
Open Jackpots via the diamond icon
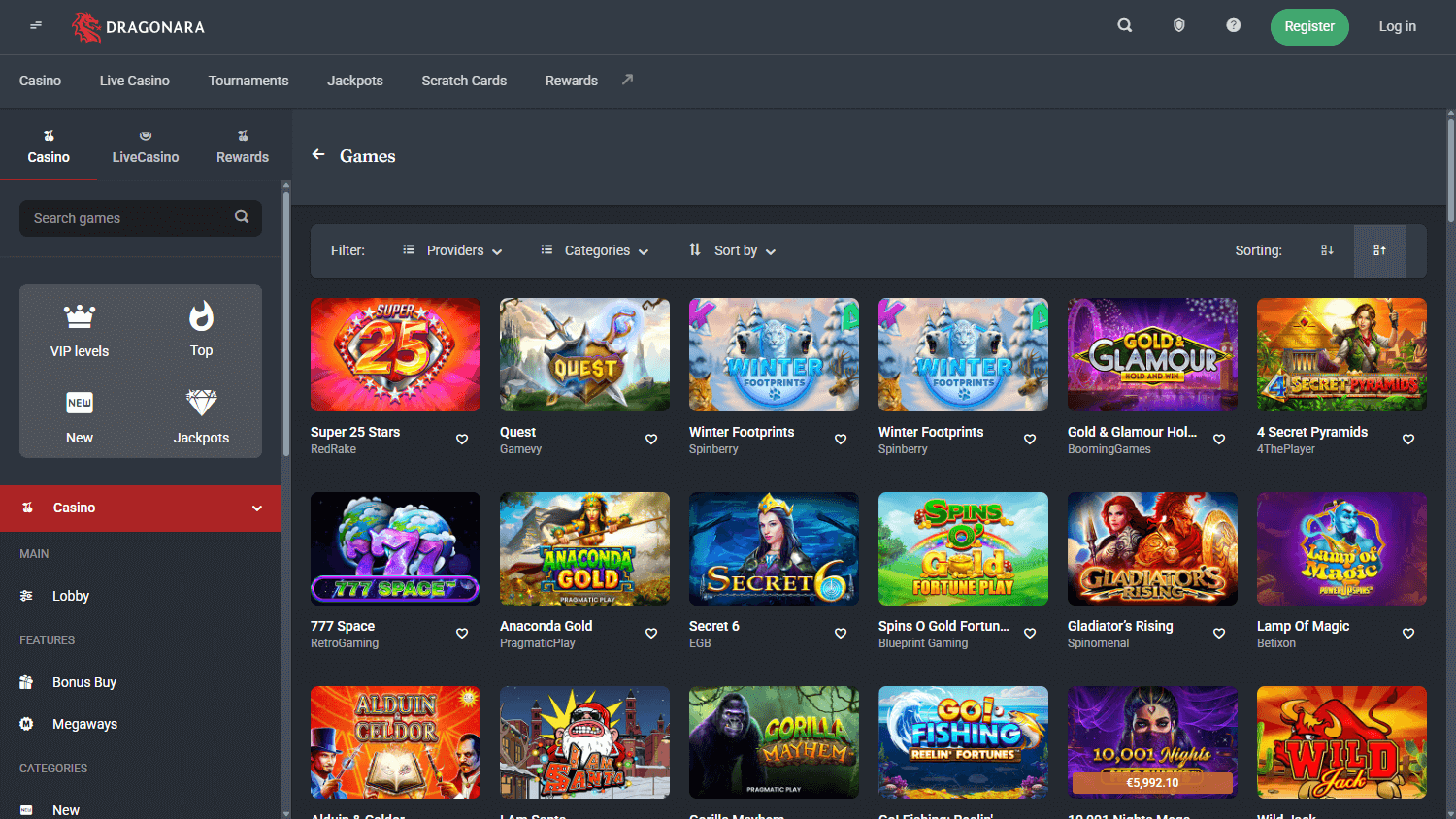[201, 404]
